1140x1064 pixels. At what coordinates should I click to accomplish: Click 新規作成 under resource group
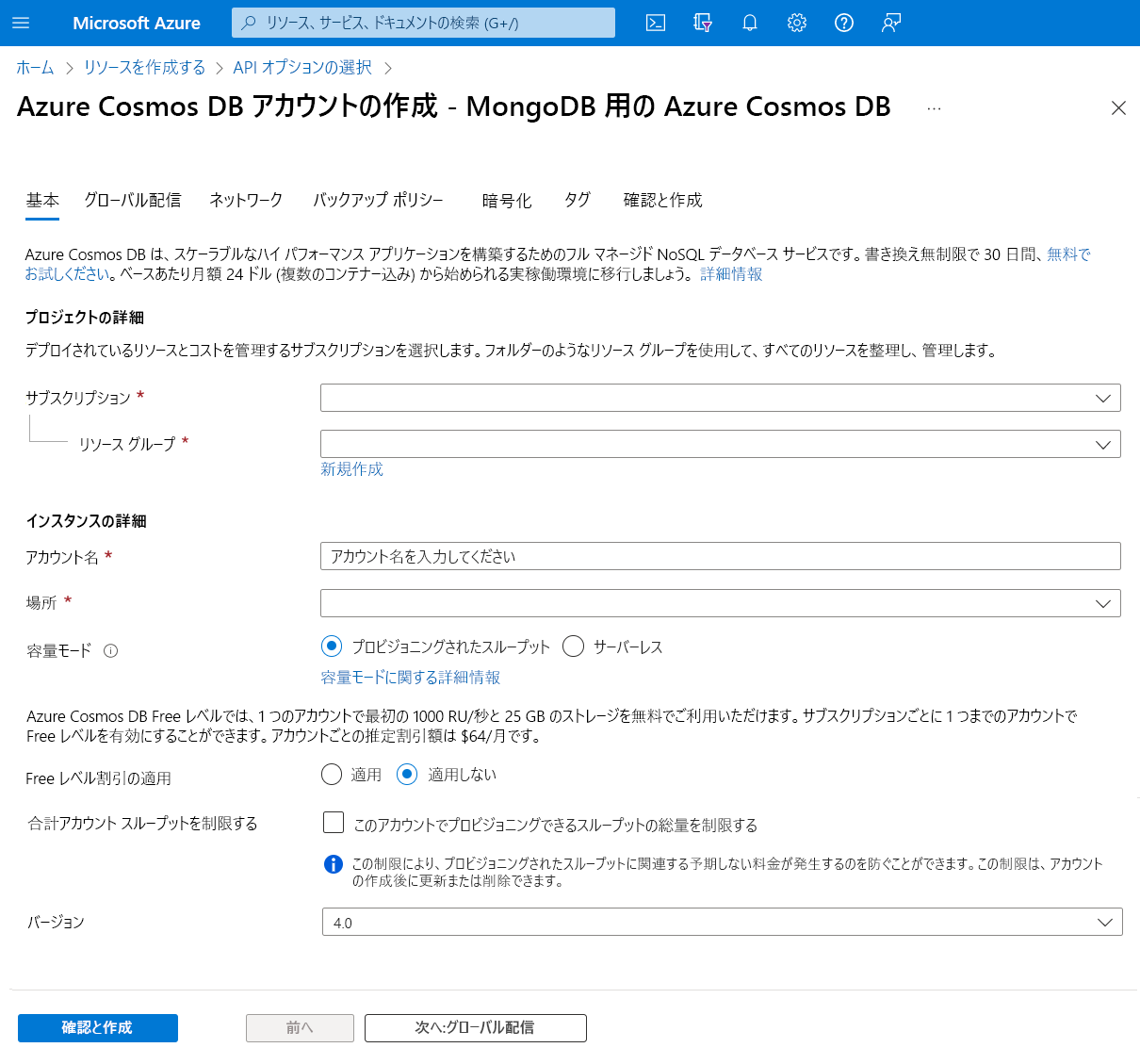coord(351,469)
